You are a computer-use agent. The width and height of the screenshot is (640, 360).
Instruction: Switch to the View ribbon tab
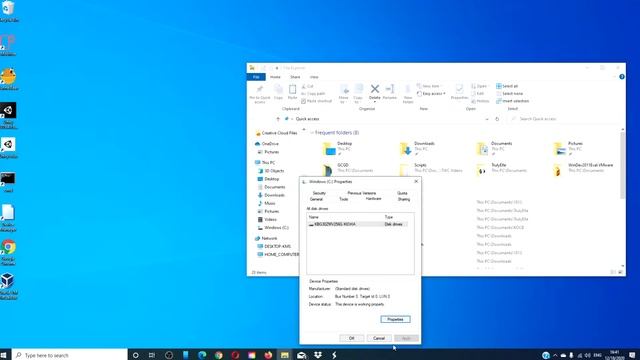point(314,77)
